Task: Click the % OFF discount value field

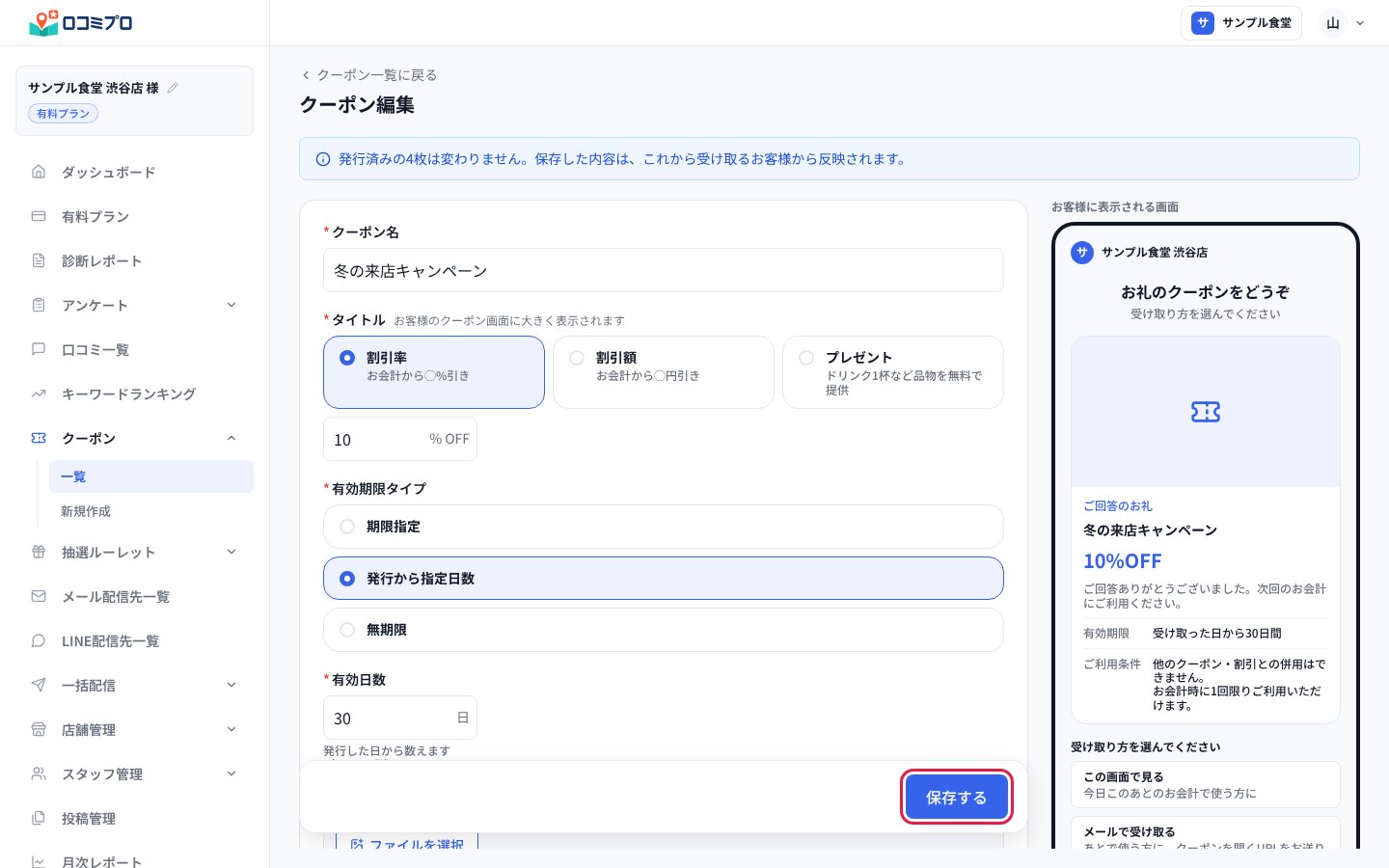Action: (400, 439)
